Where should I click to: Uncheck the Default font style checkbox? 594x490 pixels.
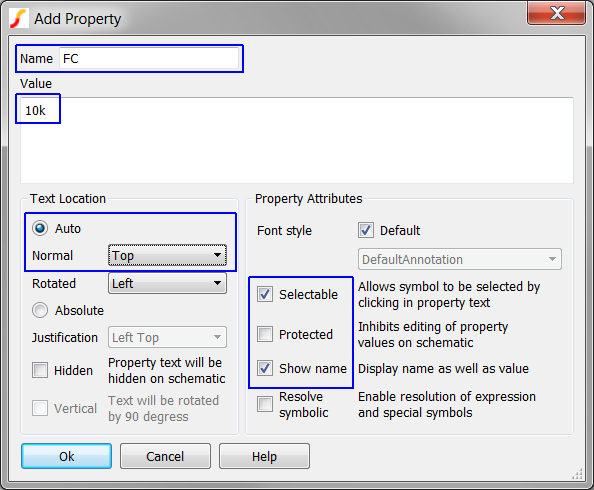tap(366, 230)
